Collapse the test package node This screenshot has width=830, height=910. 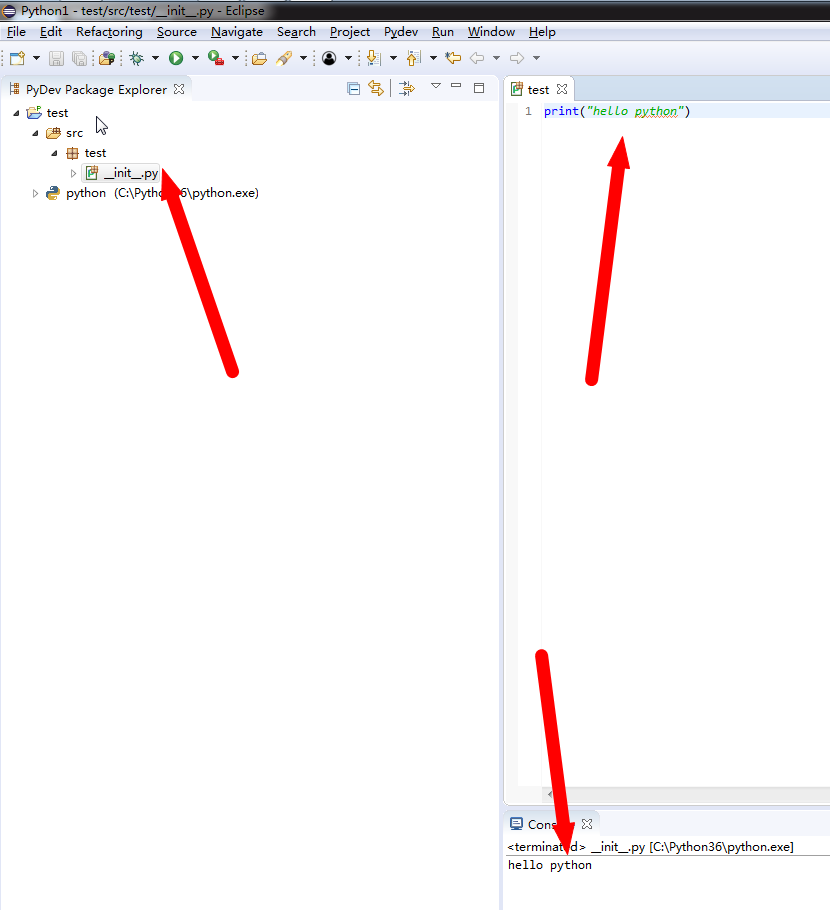pos(55,153)
